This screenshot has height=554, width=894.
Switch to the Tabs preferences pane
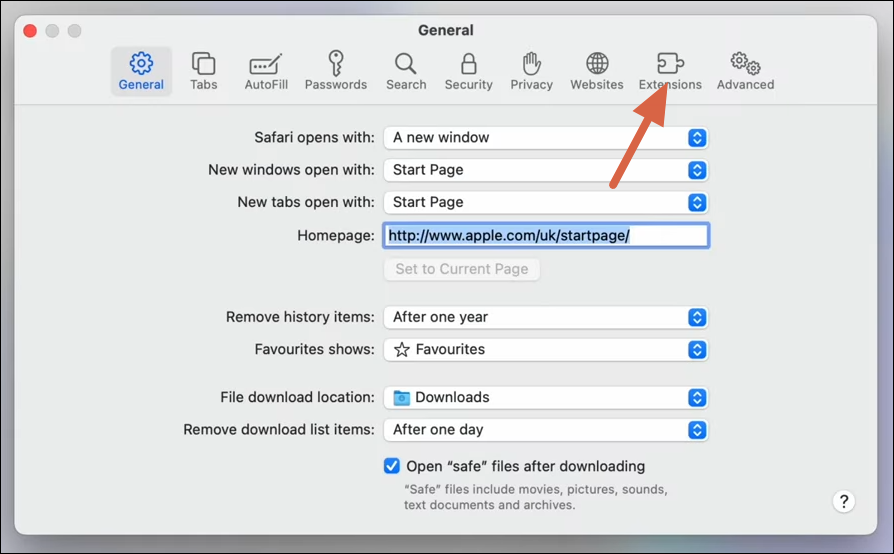(204, 71)
